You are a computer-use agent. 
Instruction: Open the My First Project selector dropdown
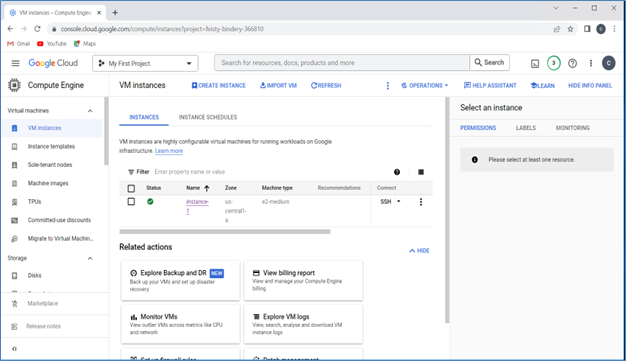click(145, 63)
